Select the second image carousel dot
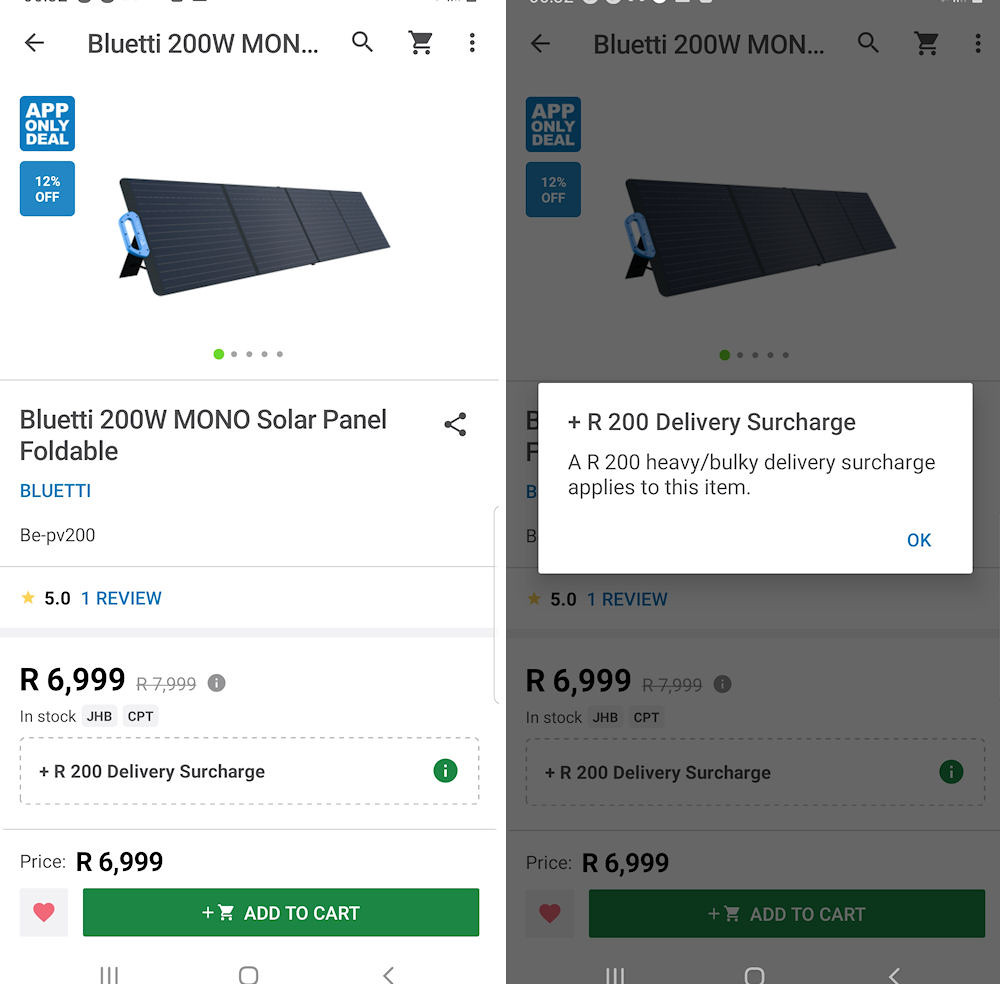1000x984 pixels. [x=234, y=354]
